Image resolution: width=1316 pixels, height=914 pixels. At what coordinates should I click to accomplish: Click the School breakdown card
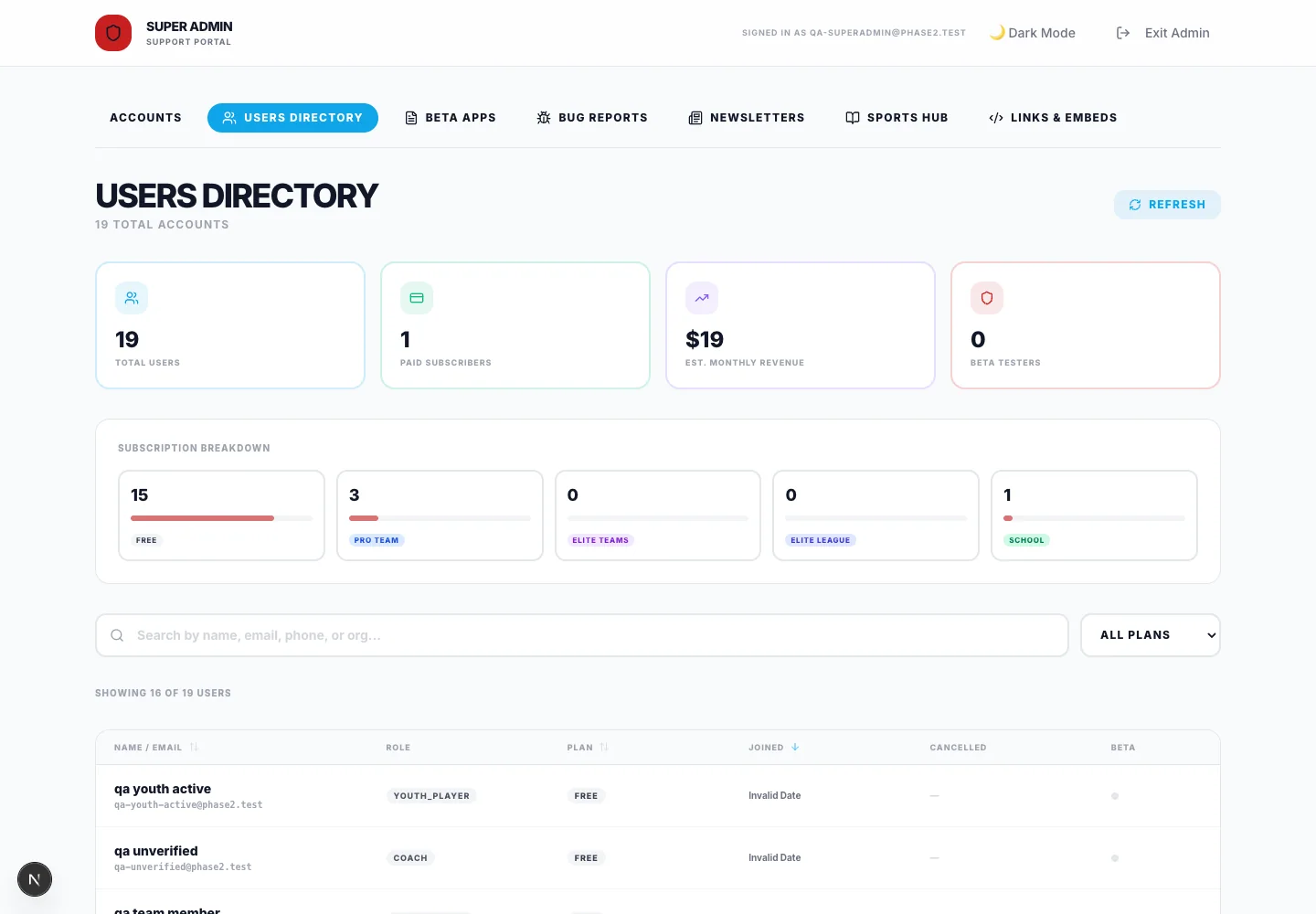pyautogui.click(x=1094, y=515)
